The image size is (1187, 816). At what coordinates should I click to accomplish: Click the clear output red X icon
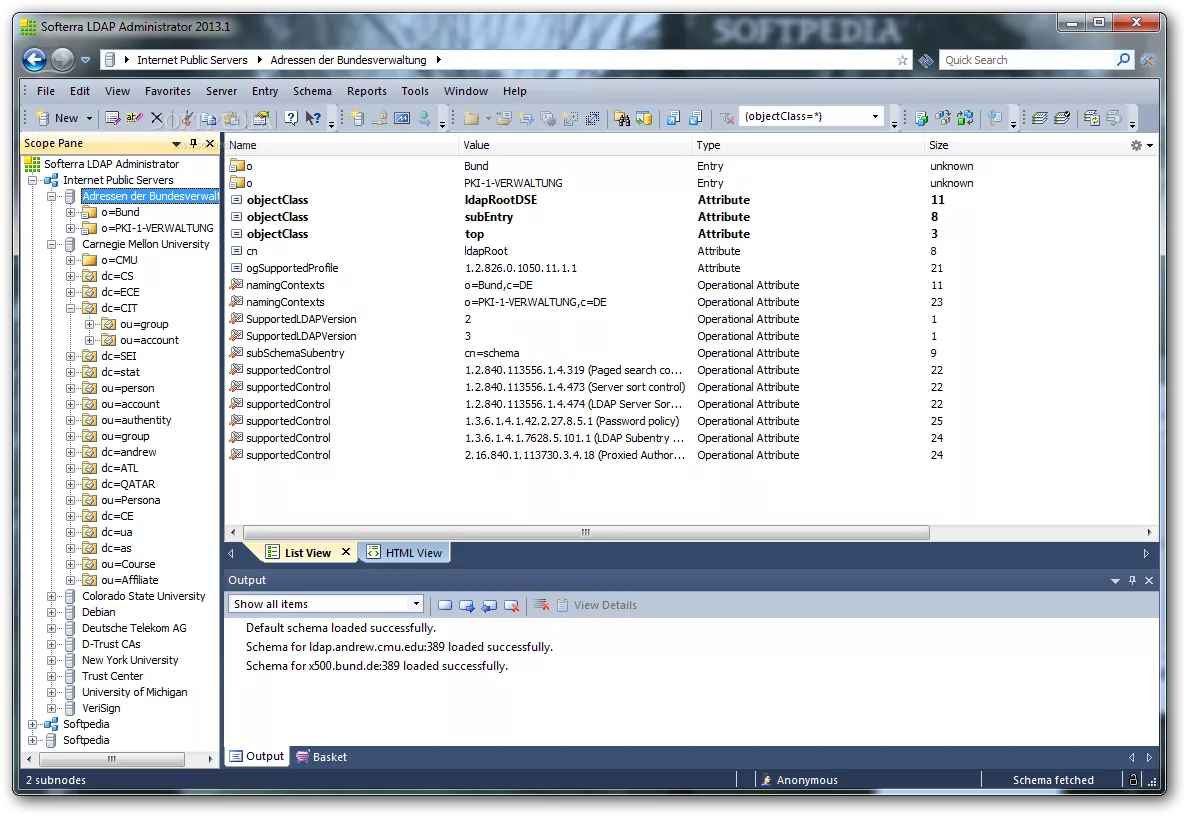pos(541,605)
